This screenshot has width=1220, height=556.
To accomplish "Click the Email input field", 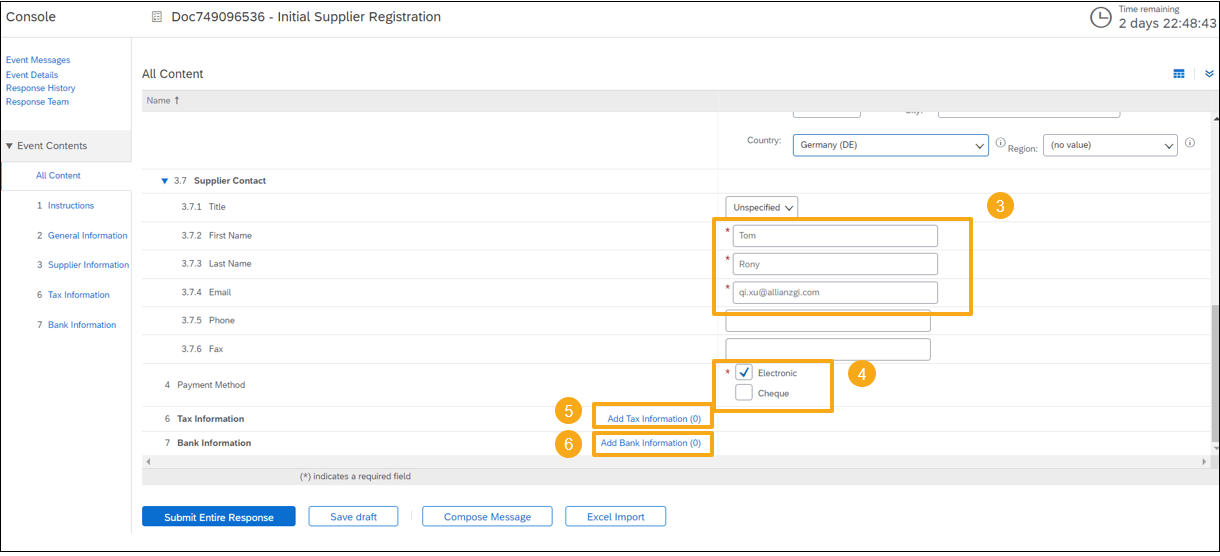I will coord(835,292).
